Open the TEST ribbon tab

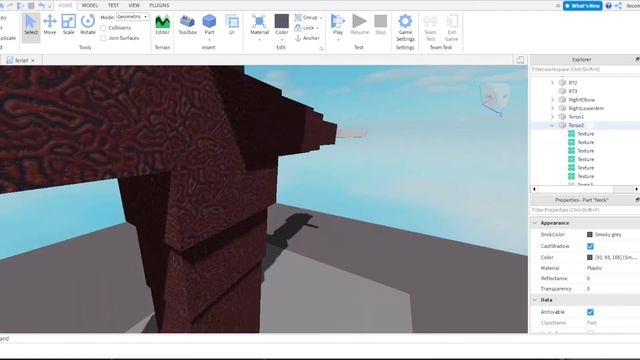pyautogui.click(x=113, y=5)
